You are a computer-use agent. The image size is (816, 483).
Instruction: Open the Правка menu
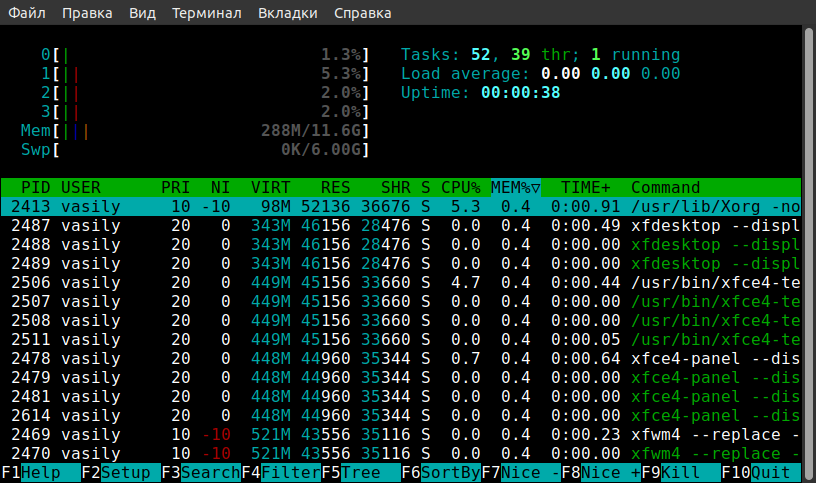[x=87, y=13]
